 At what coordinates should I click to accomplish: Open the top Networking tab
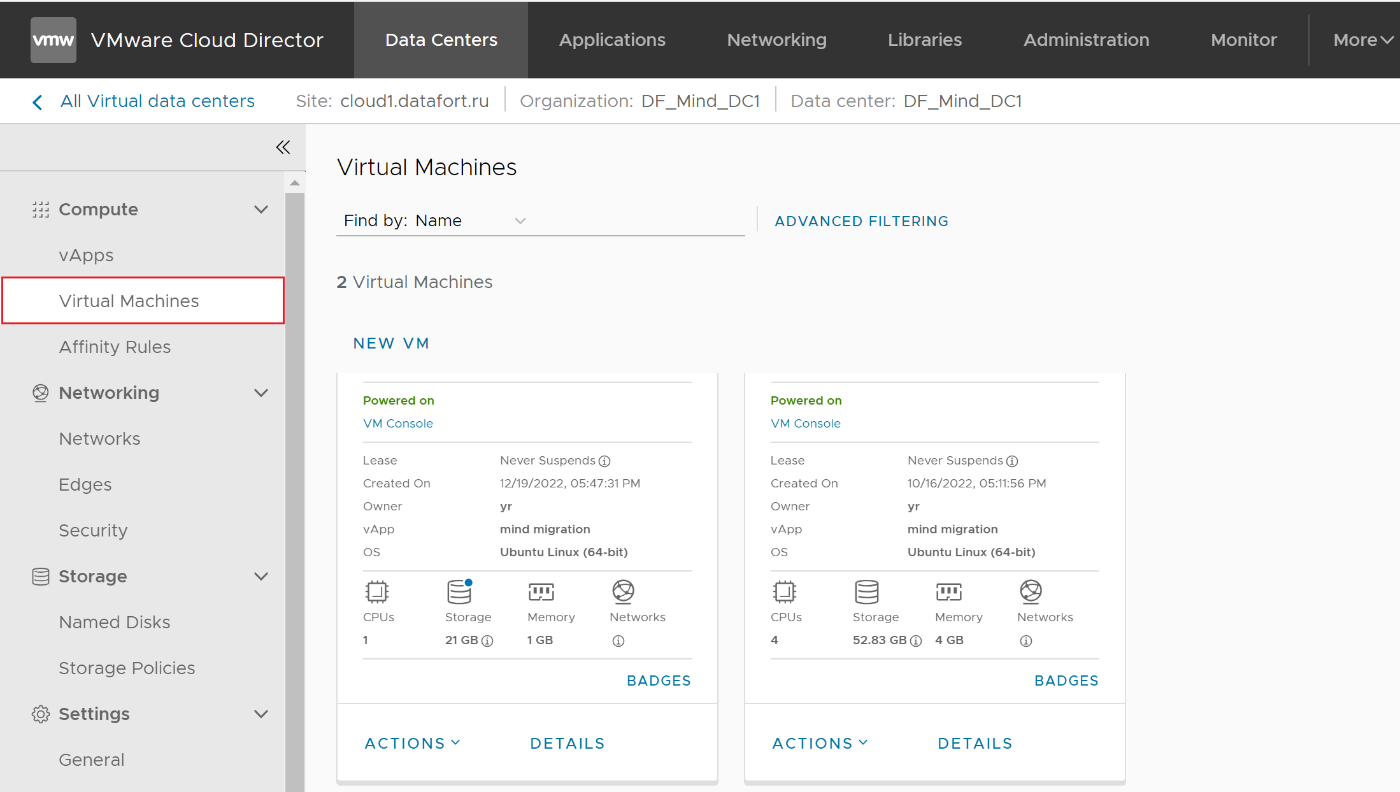pyautogui.click(x=777, y=40)
